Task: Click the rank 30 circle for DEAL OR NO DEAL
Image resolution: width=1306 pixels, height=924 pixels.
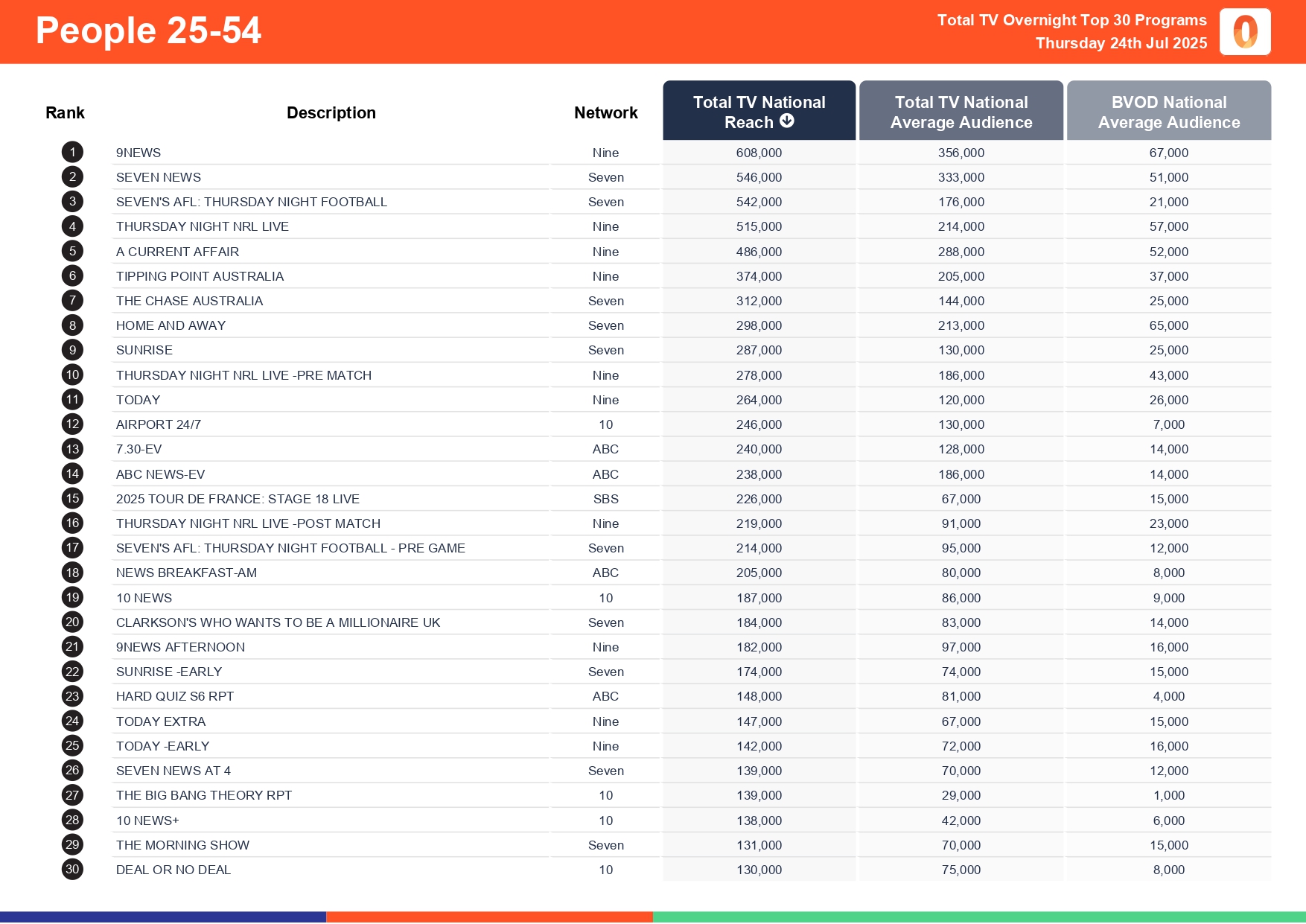Action: pos(71,869)
